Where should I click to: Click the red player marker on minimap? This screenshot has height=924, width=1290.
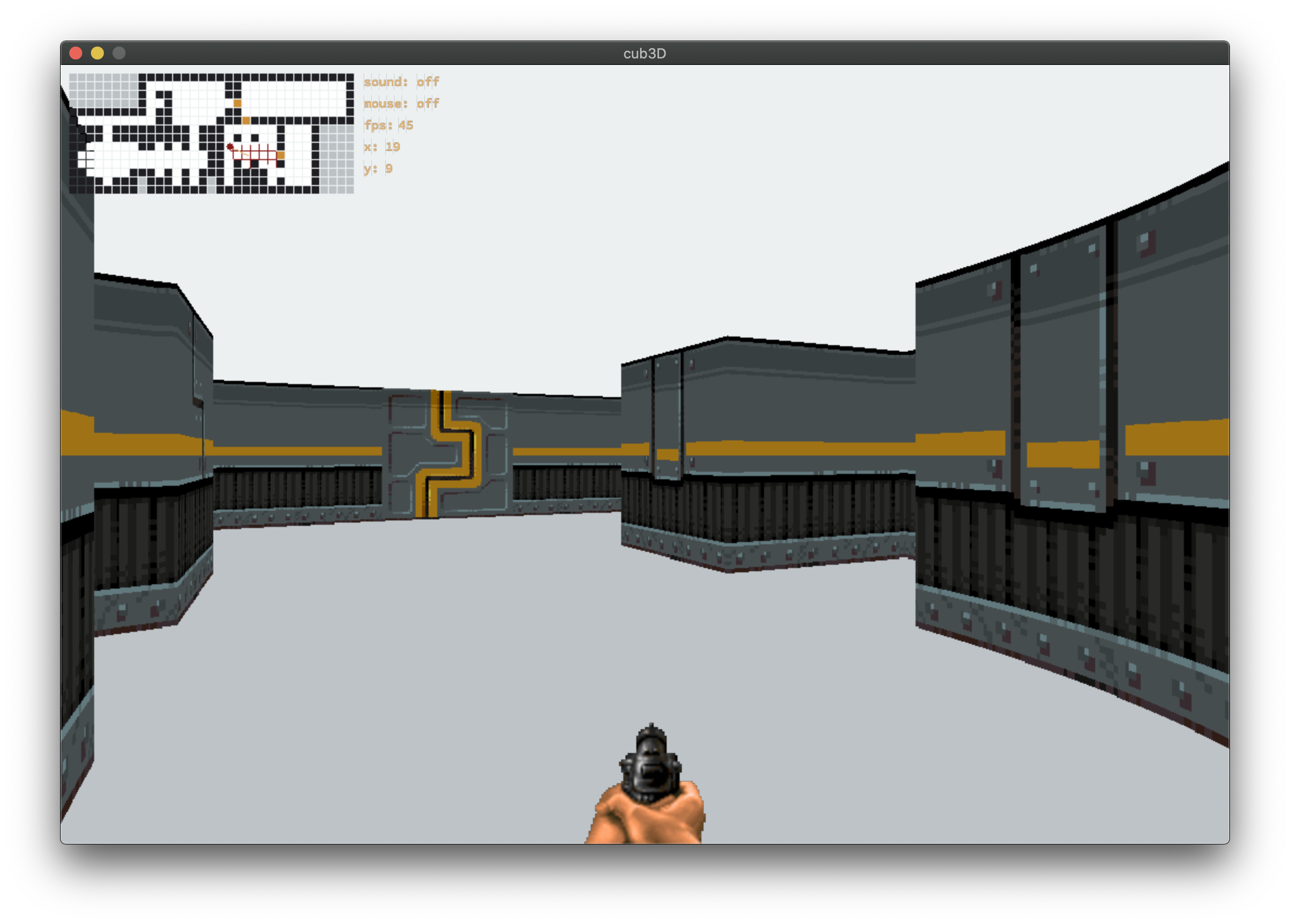pos(231,147)
